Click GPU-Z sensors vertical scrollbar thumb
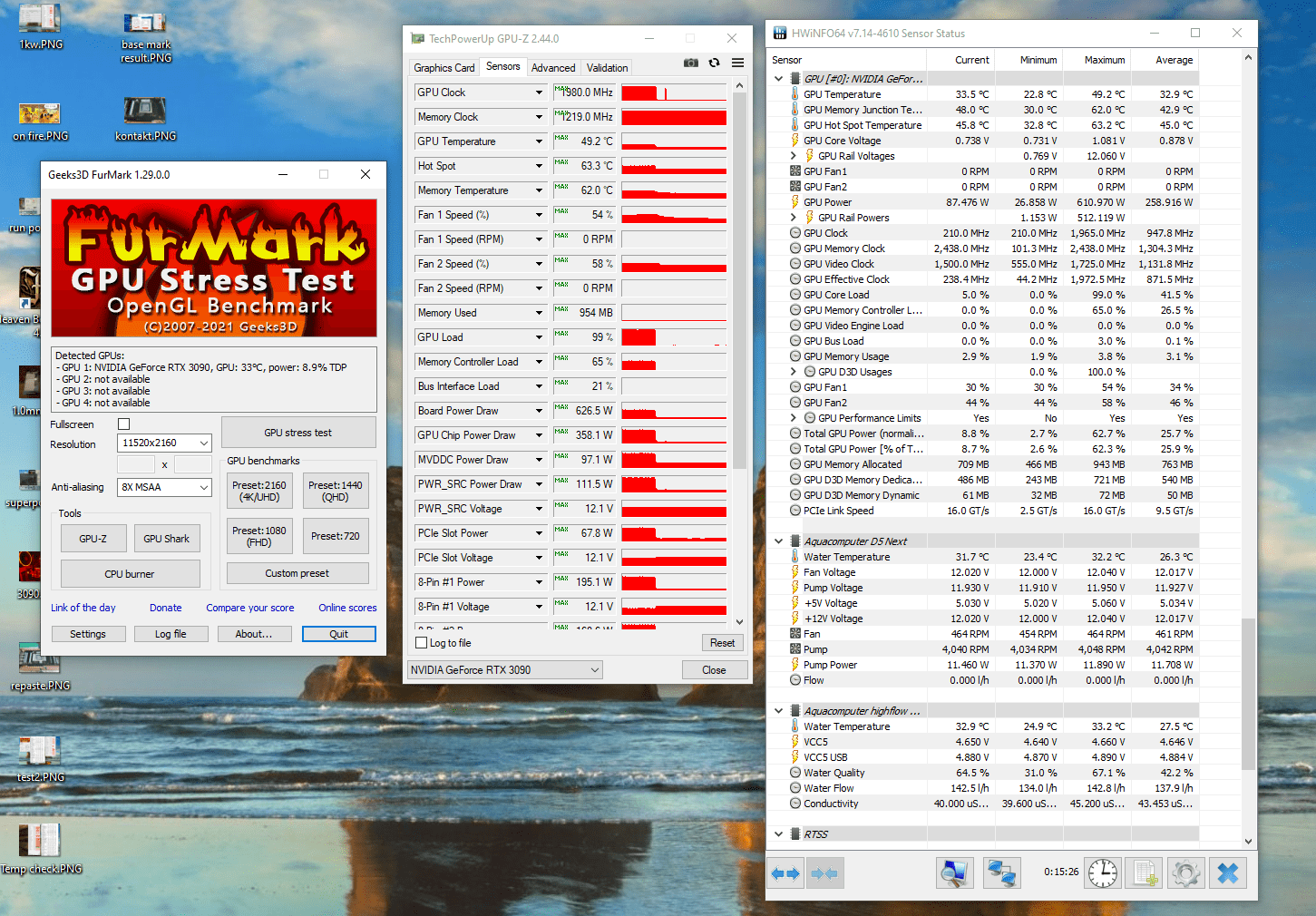 click(739, 281)
